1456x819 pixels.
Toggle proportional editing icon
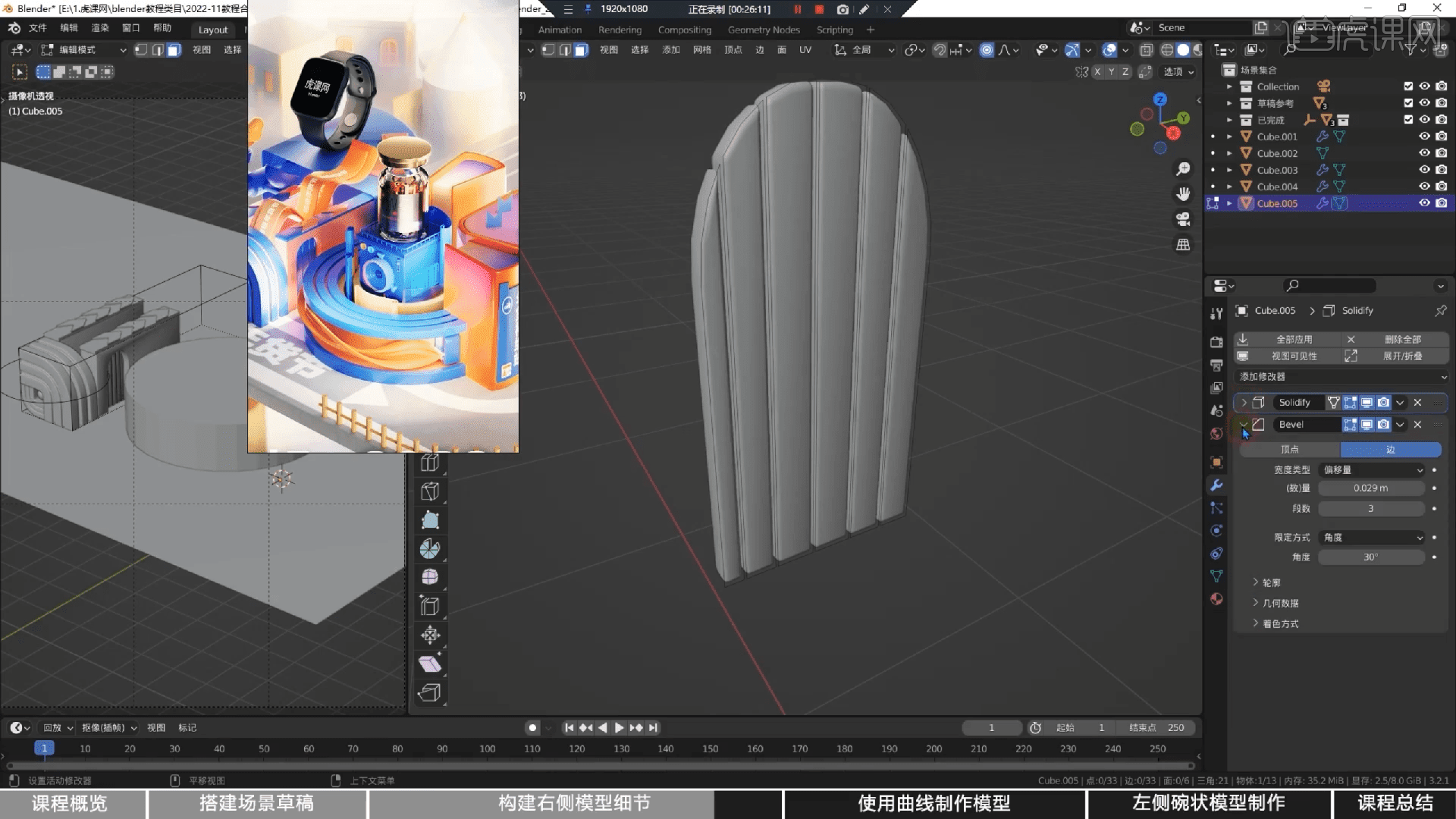pyautogui.click(x=987, y=50)
